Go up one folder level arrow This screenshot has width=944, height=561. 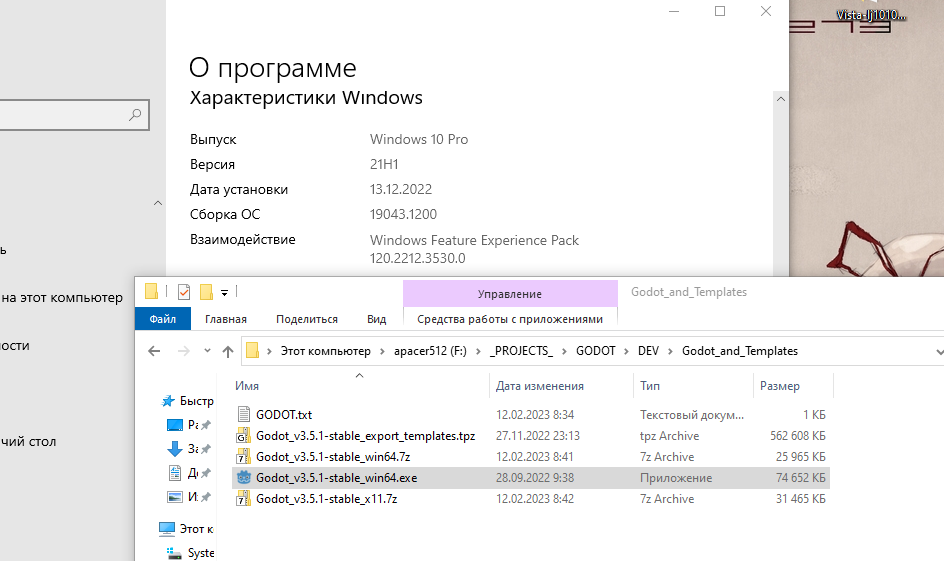pos(228,352)
